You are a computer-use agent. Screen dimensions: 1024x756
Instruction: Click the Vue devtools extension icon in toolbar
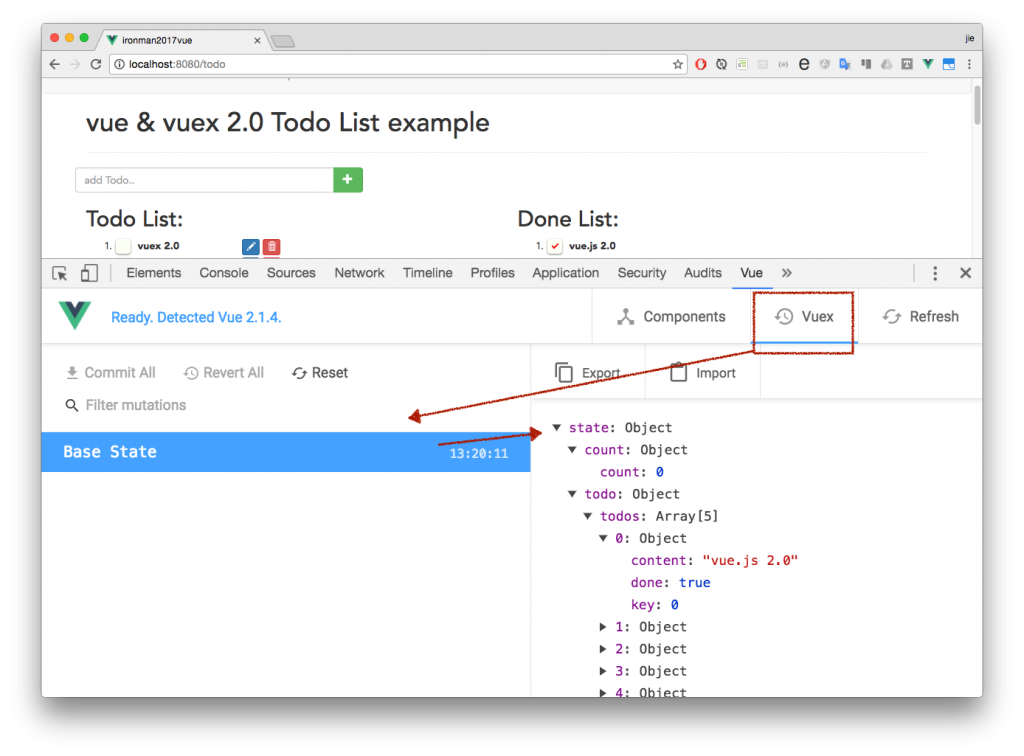tap(928, 64)
